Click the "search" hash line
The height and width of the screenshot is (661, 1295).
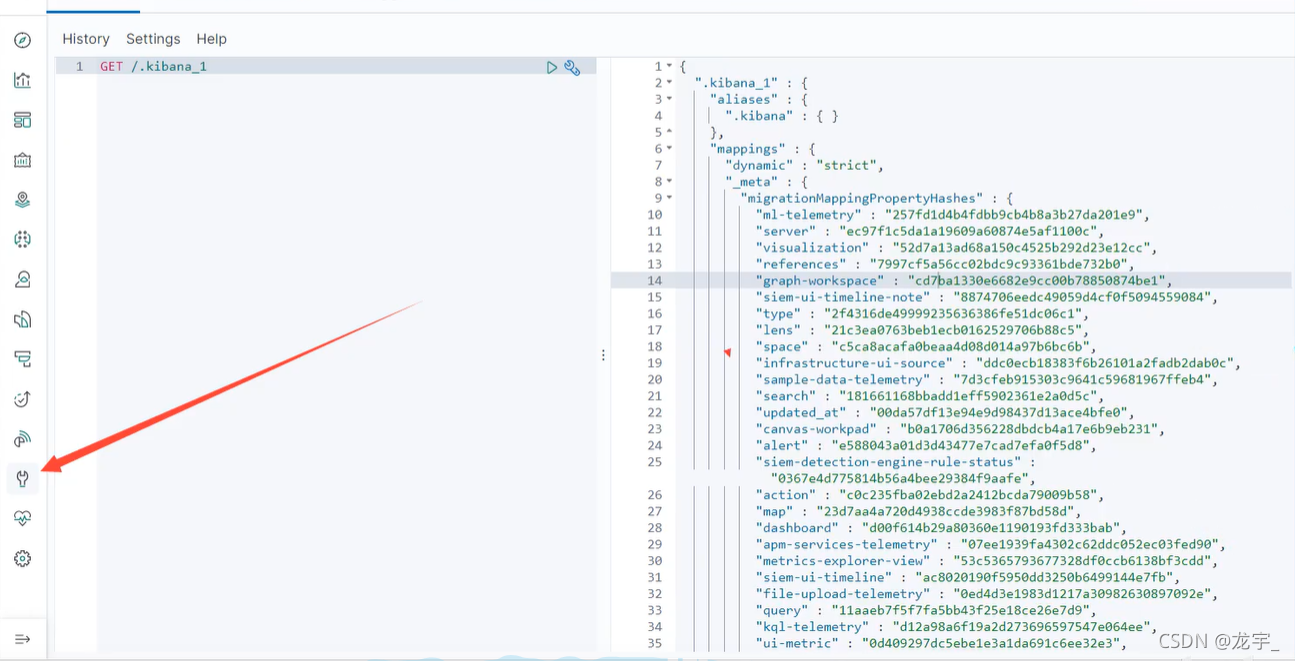click(930, 396)
